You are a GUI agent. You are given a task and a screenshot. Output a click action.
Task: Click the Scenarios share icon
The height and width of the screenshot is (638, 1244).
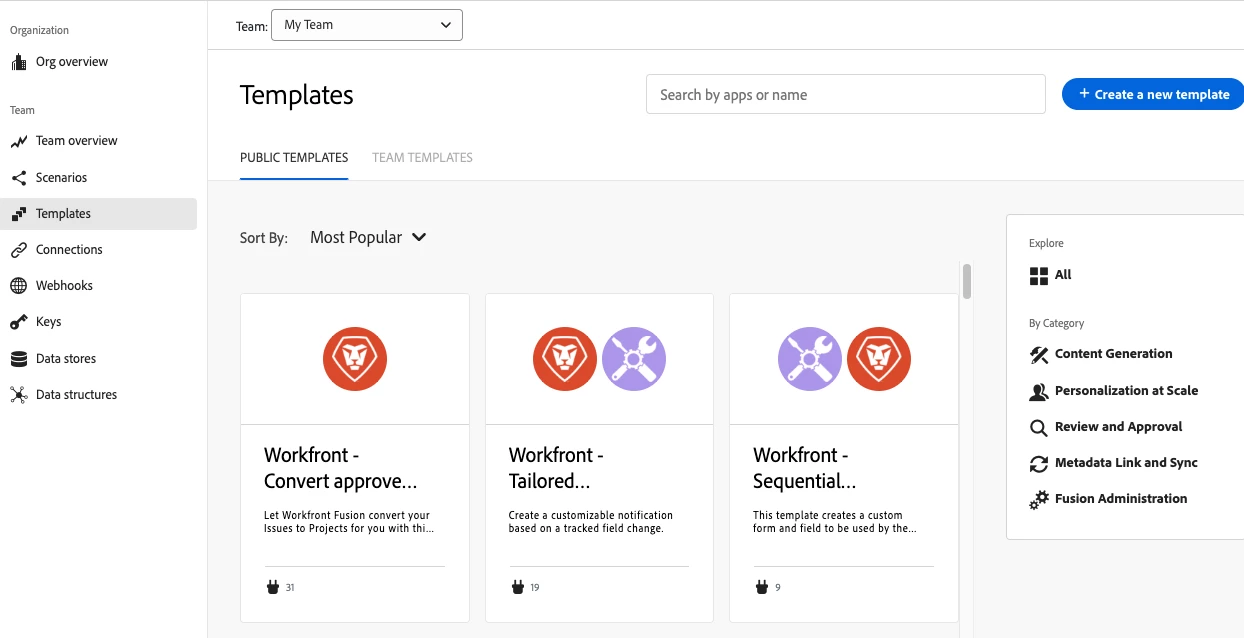[19, 178]
